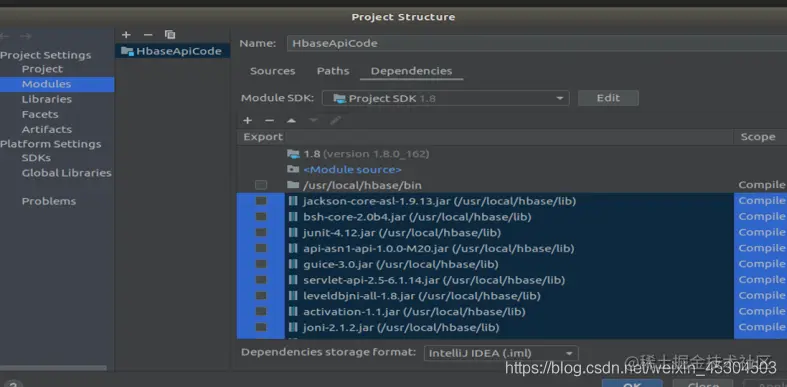Toggle export checkbox for junit-4.12.jar
Image resolution: width=787 pixels, height=387 pixels.
click(261, 232)
